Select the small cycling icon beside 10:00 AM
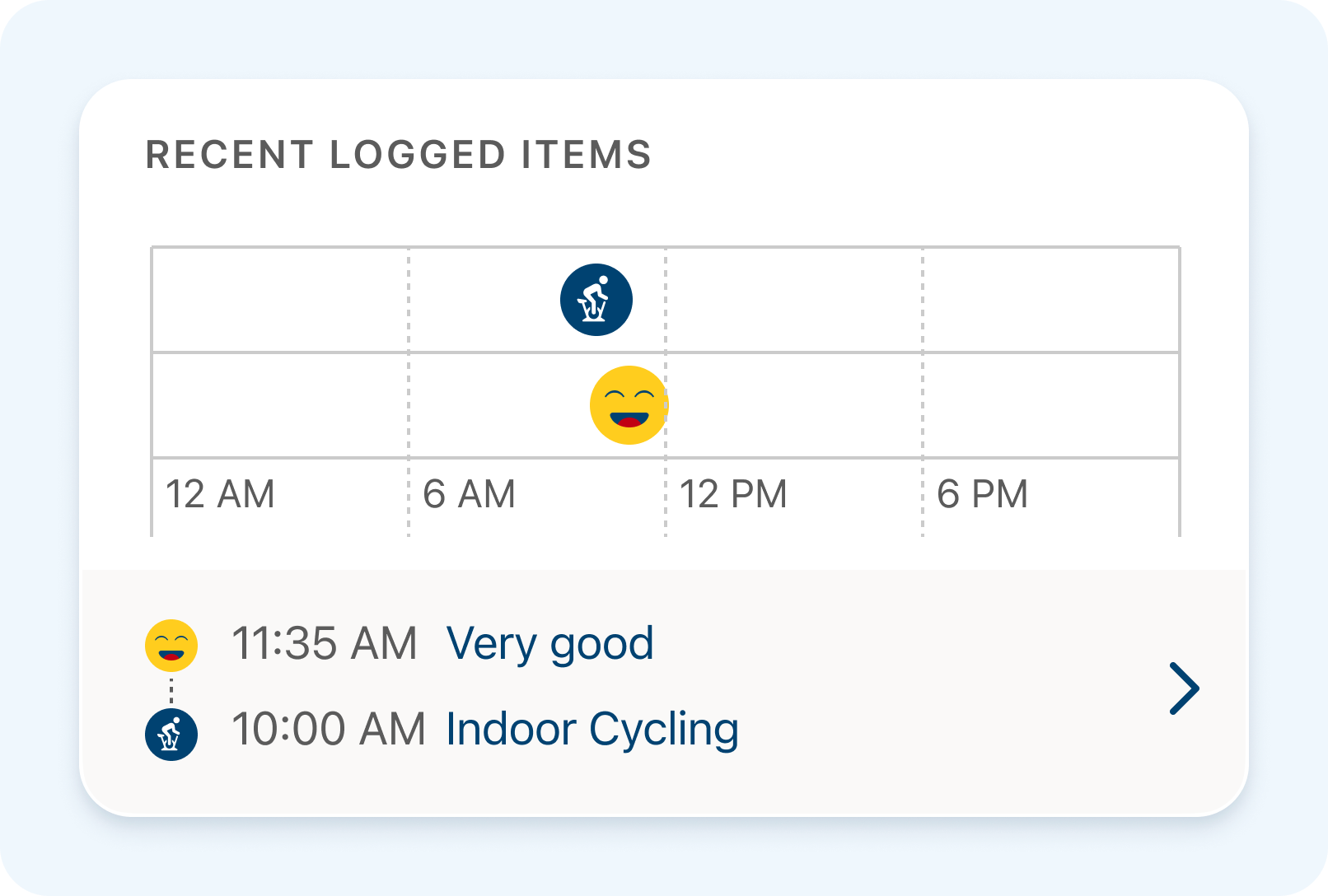The image size is (1328, 896). tap(171, 734)
